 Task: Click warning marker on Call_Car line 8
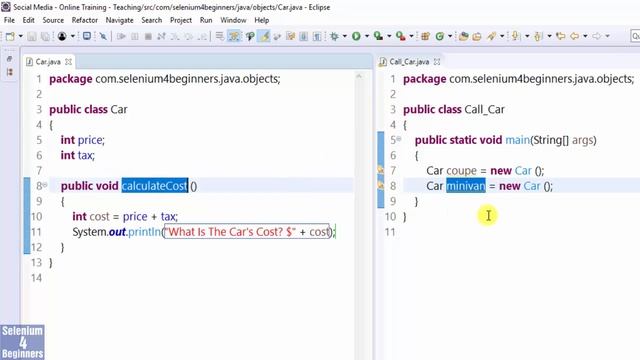tap(380, 185)
